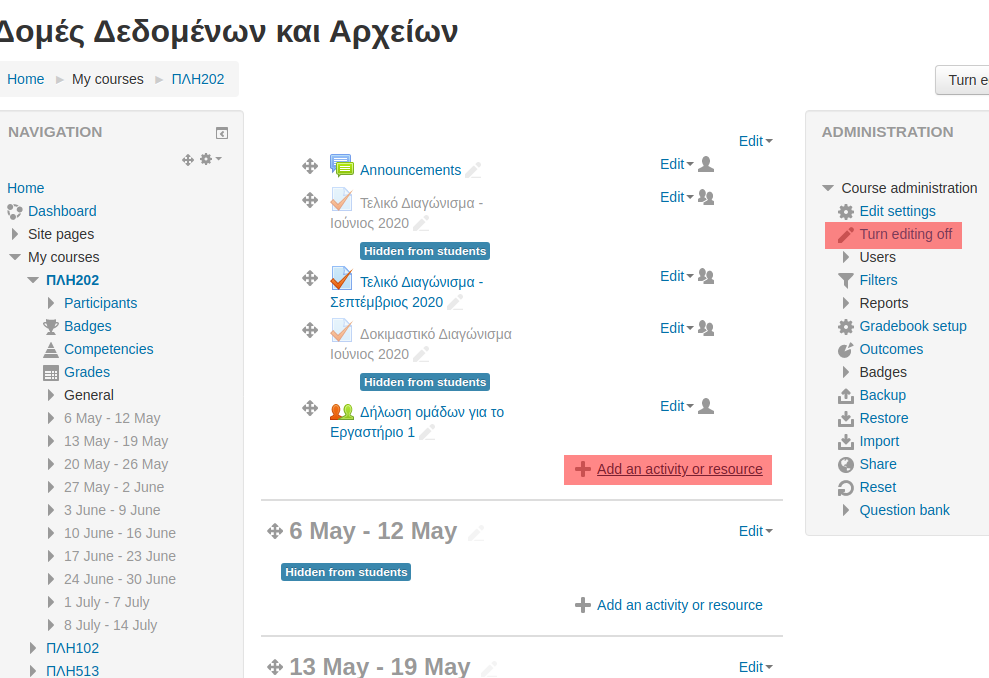
Task: Click the pencil rename icon next to Announcements
Action: 473,170
